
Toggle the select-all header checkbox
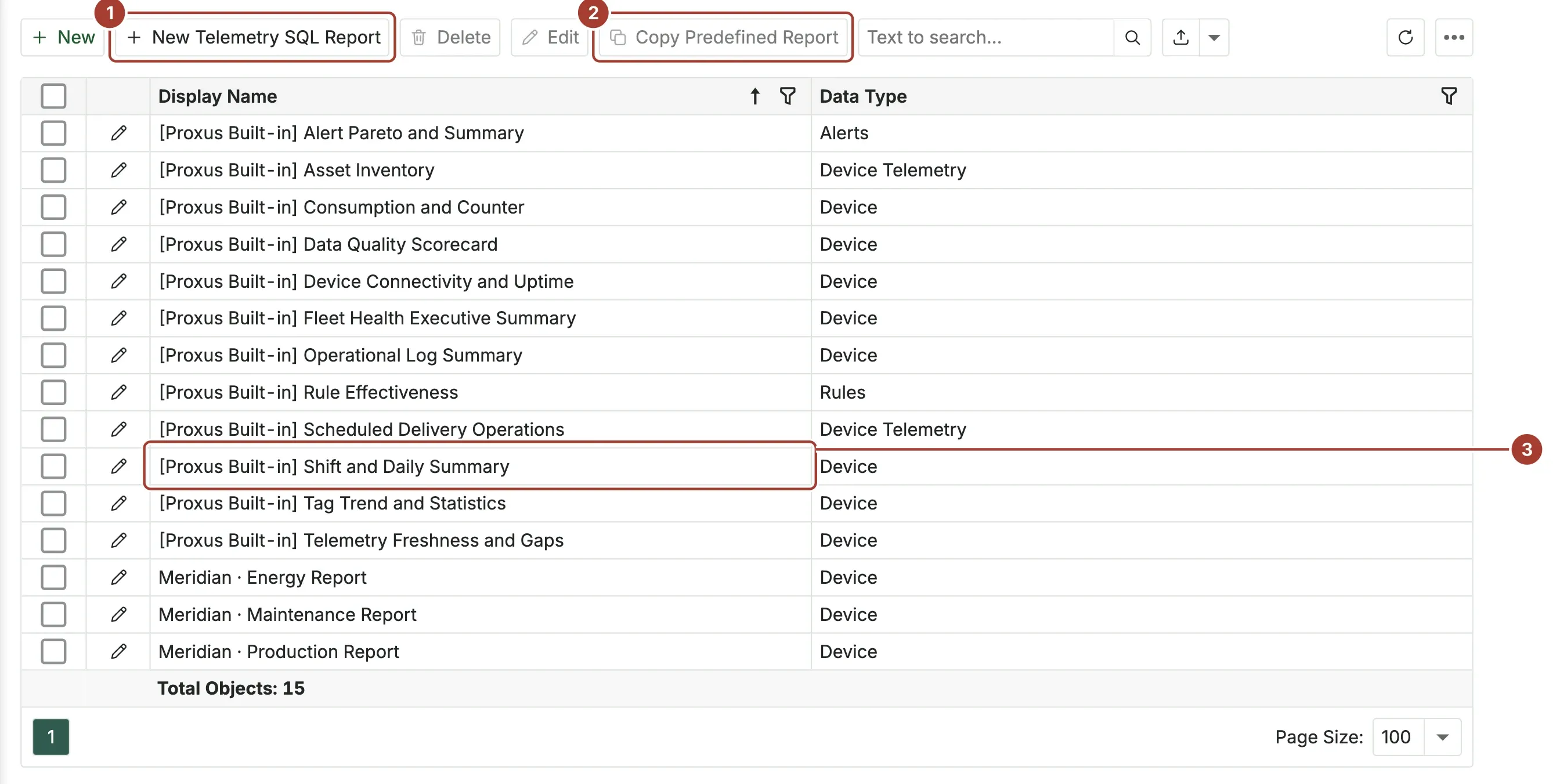click(x=53, y=96)
